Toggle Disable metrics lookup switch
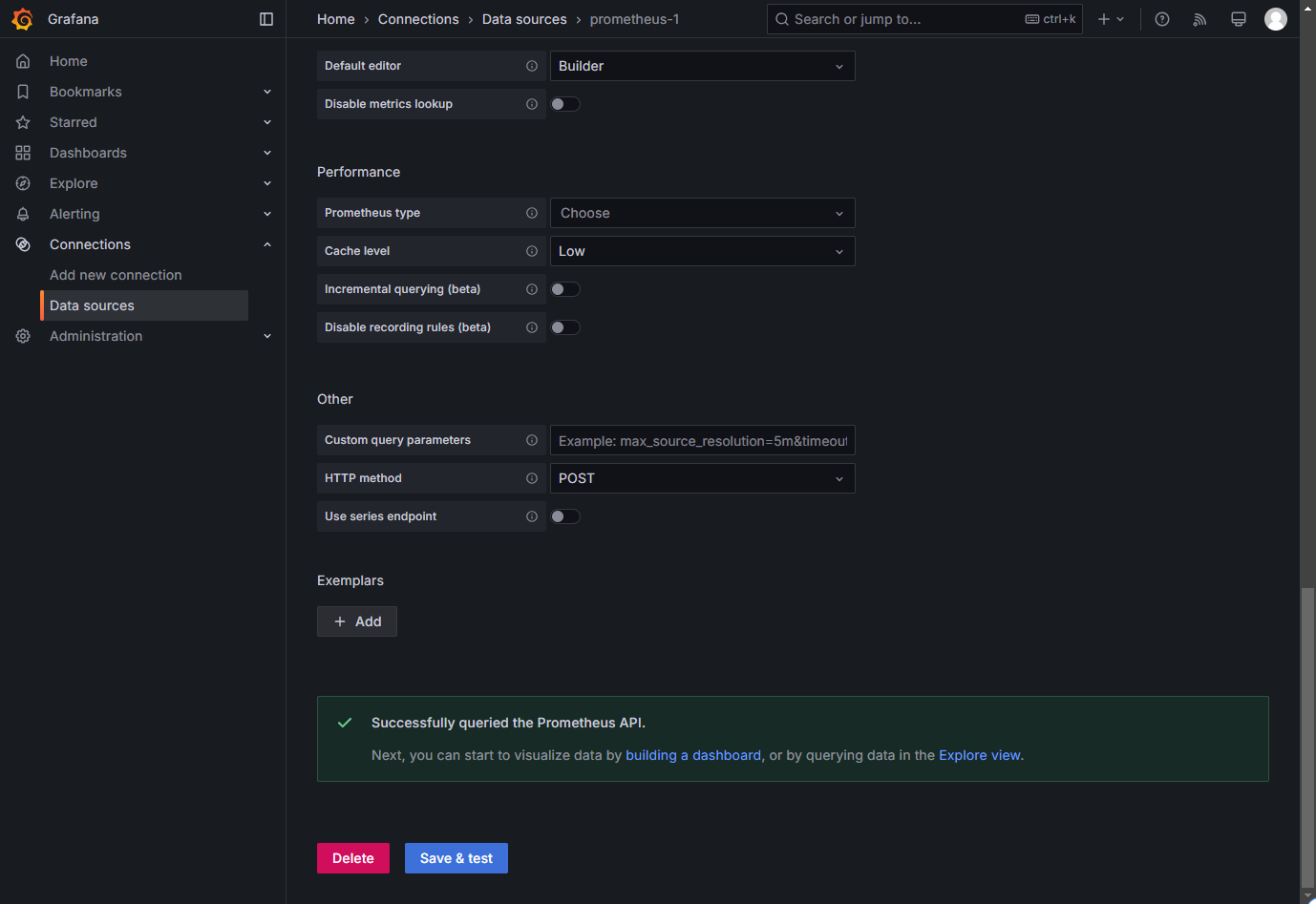This screenshot has height=904, width=1316. tap(565, 104)
